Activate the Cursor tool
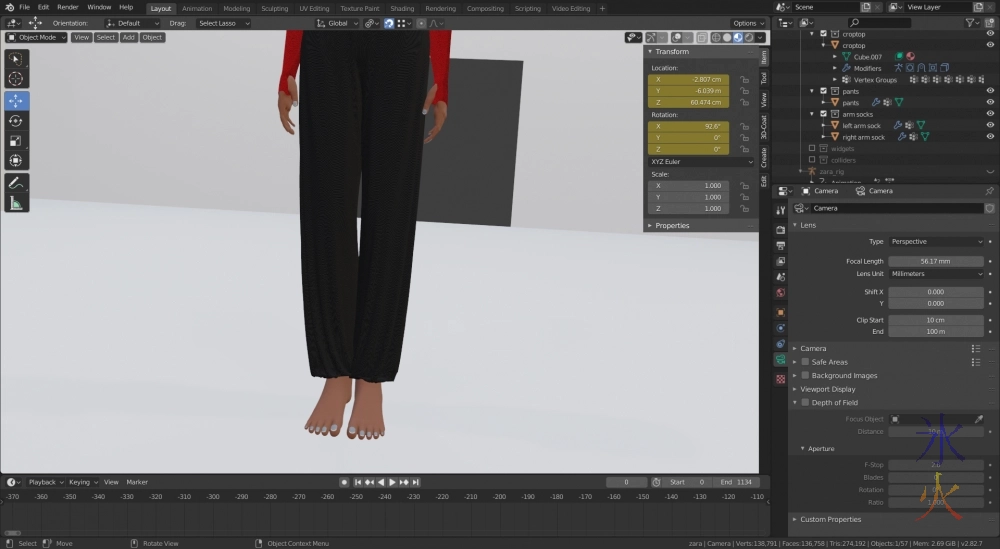The image size is (1000, 549). coord(17,79)
